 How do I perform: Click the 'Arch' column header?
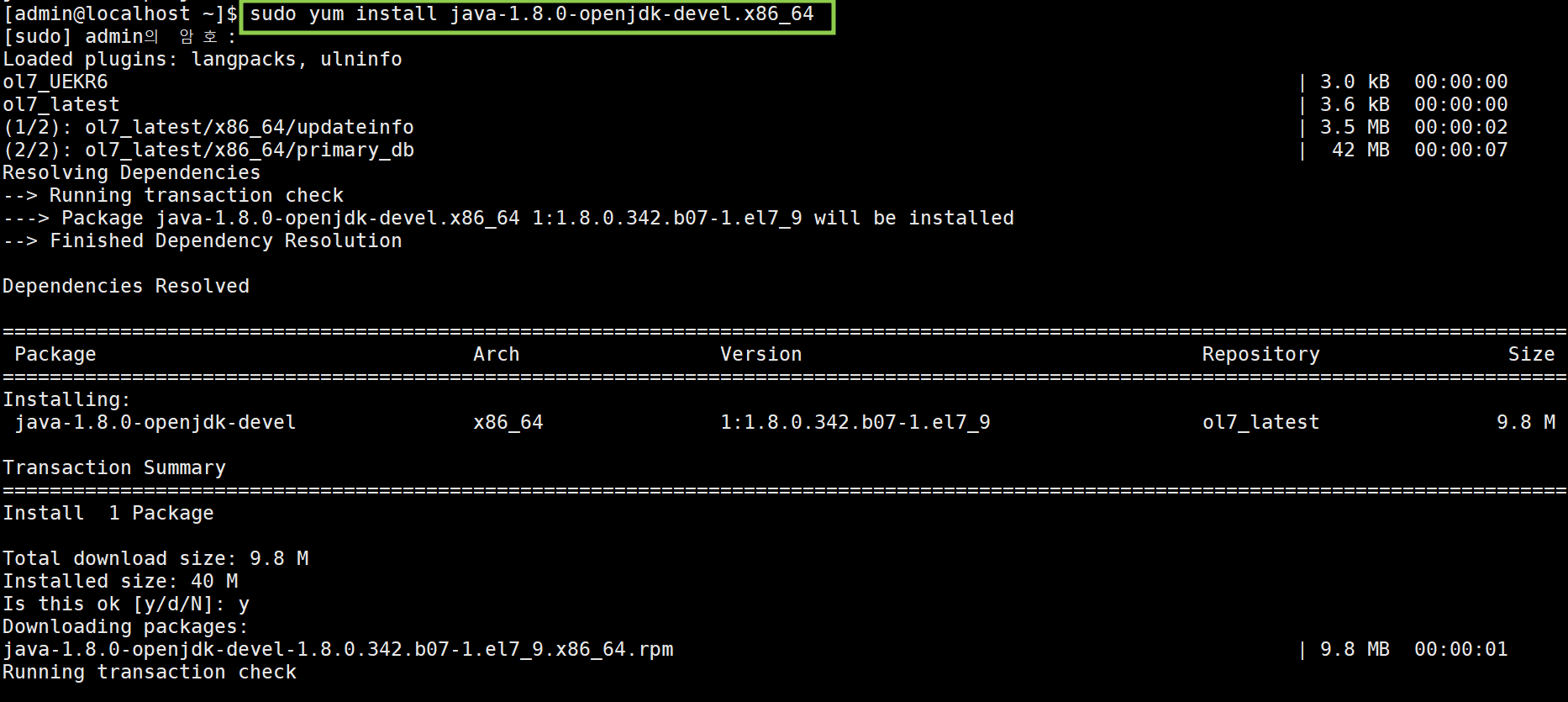pos(497,355)
